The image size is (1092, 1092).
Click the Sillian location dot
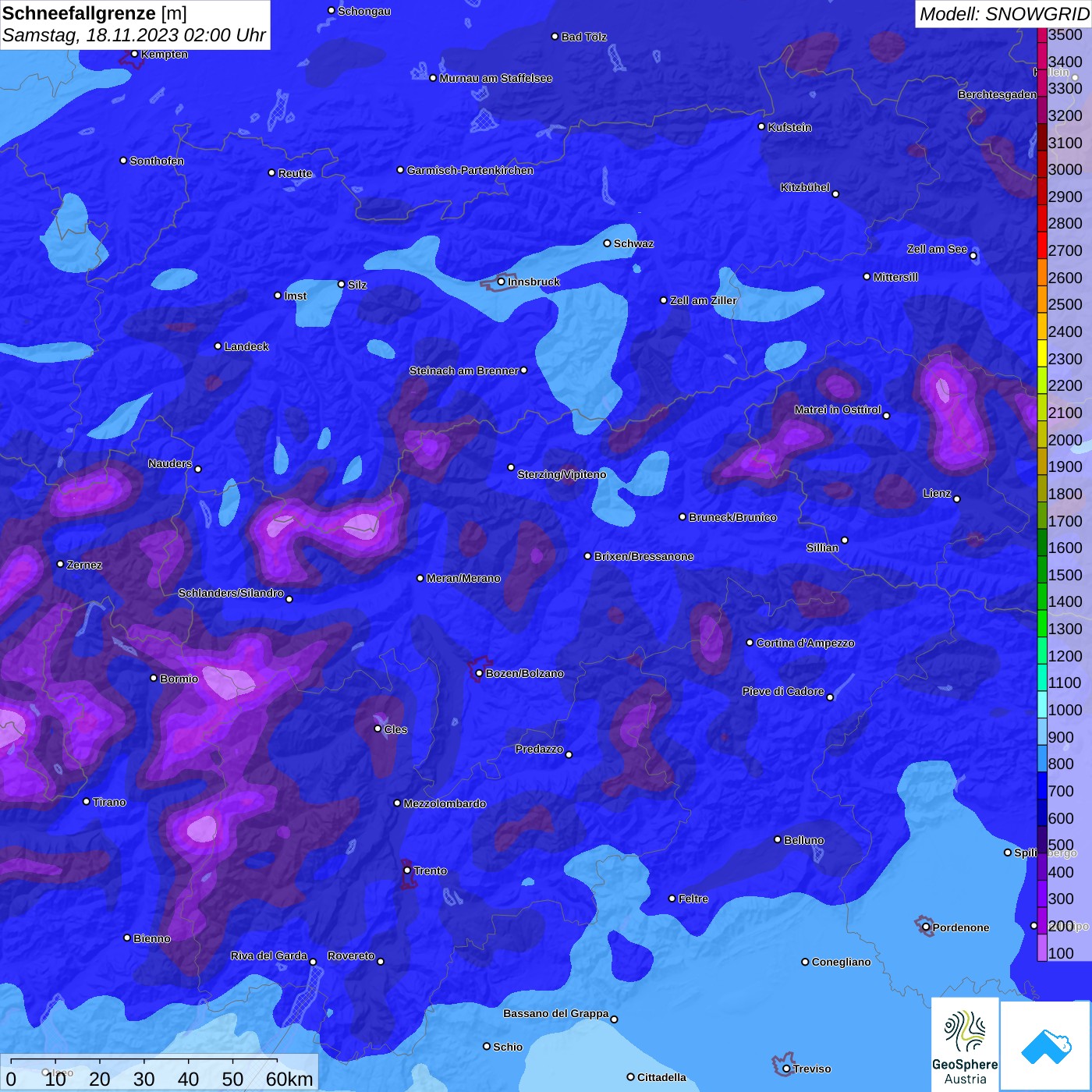pyautogui.click(x=845, y=540)
